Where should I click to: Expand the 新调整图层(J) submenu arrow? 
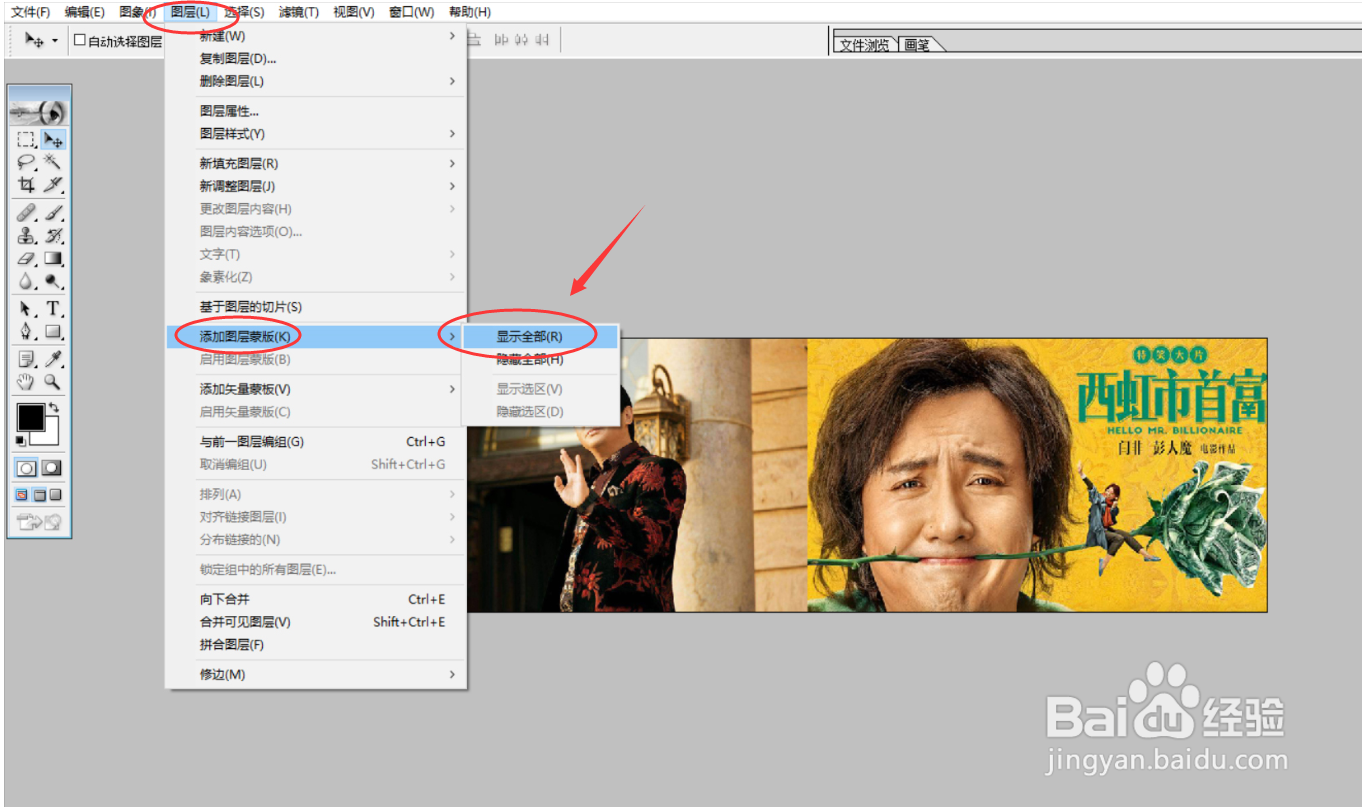452,186
